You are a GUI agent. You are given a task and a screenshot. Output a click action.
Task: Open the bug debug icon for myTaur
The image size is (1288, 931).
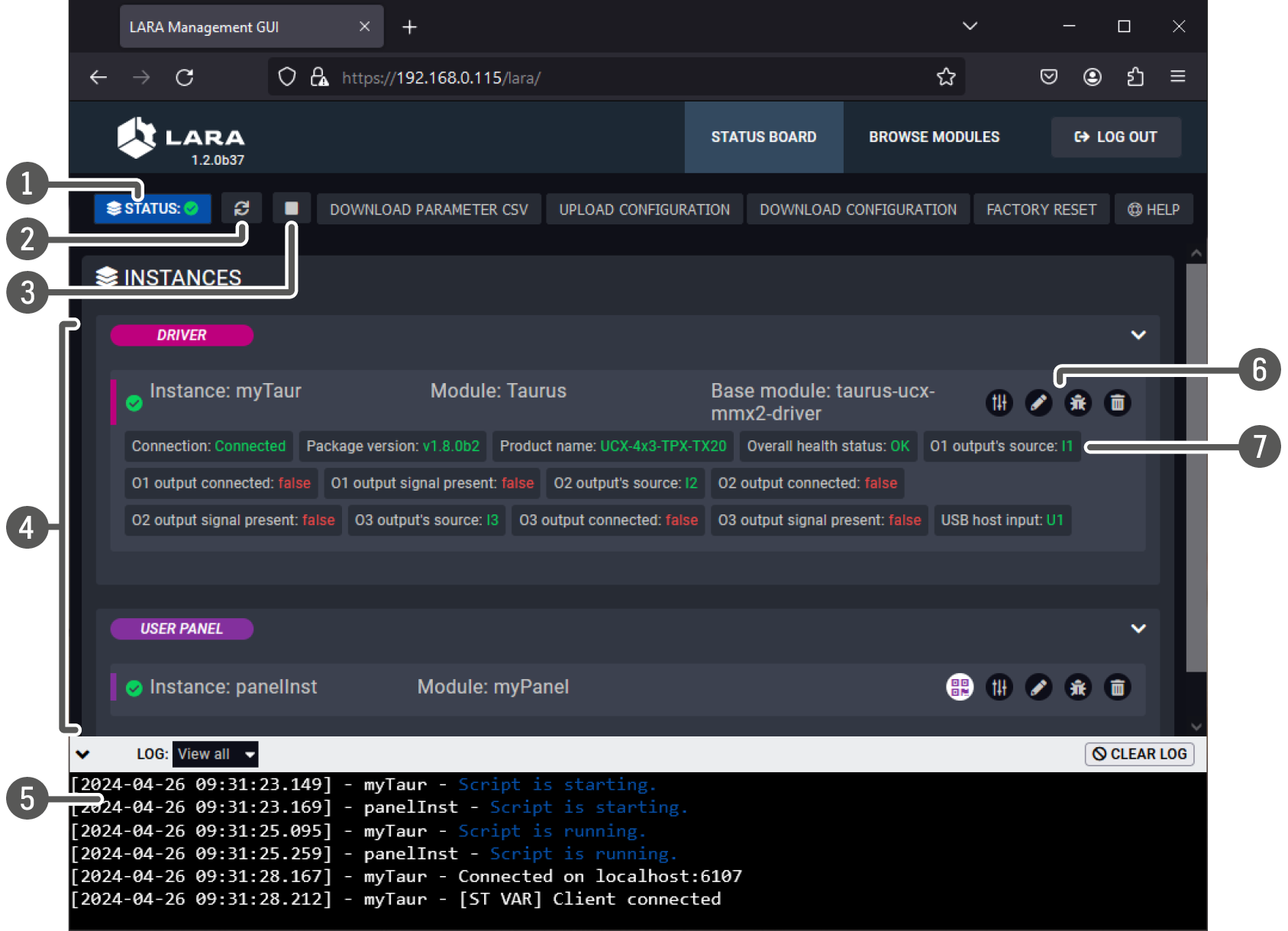coord(1077,402)
